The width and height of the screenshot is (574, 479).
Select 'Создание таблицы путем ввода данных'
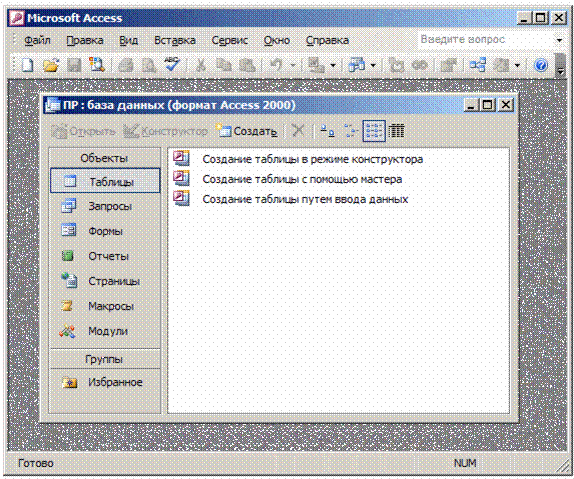291,199
